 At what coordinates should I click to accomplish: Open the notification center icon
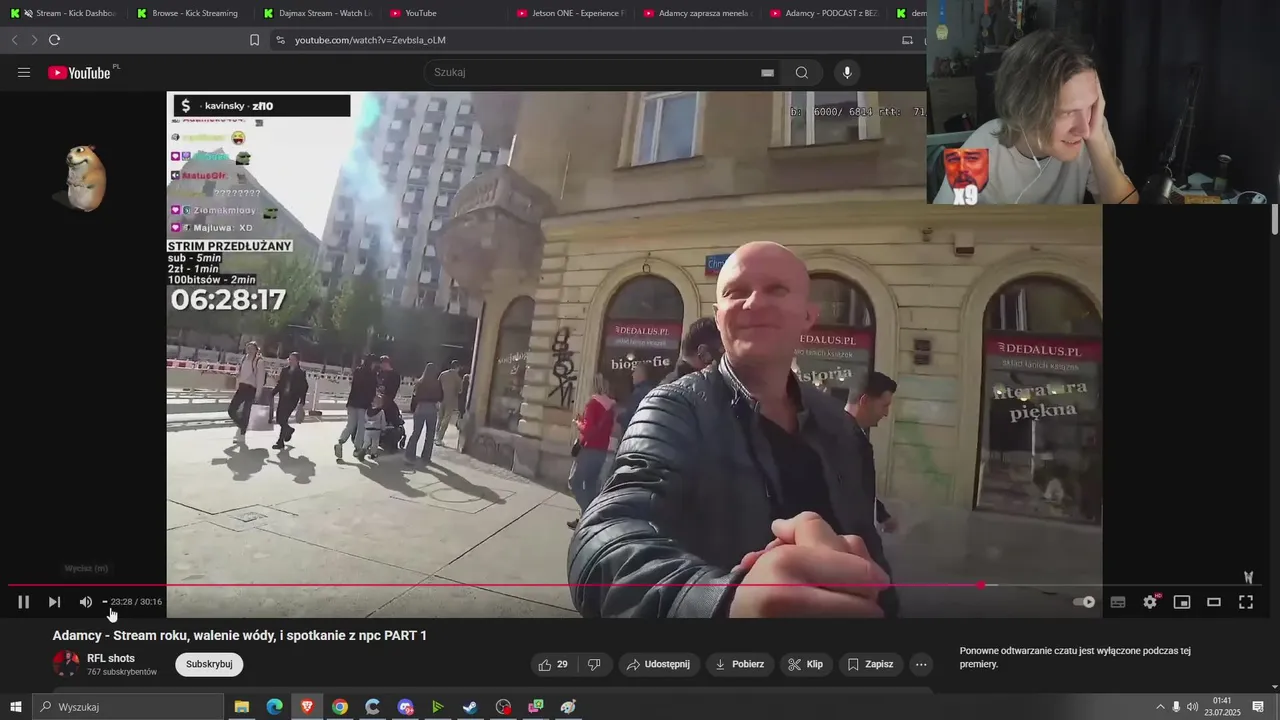(x=1258, y=707)
